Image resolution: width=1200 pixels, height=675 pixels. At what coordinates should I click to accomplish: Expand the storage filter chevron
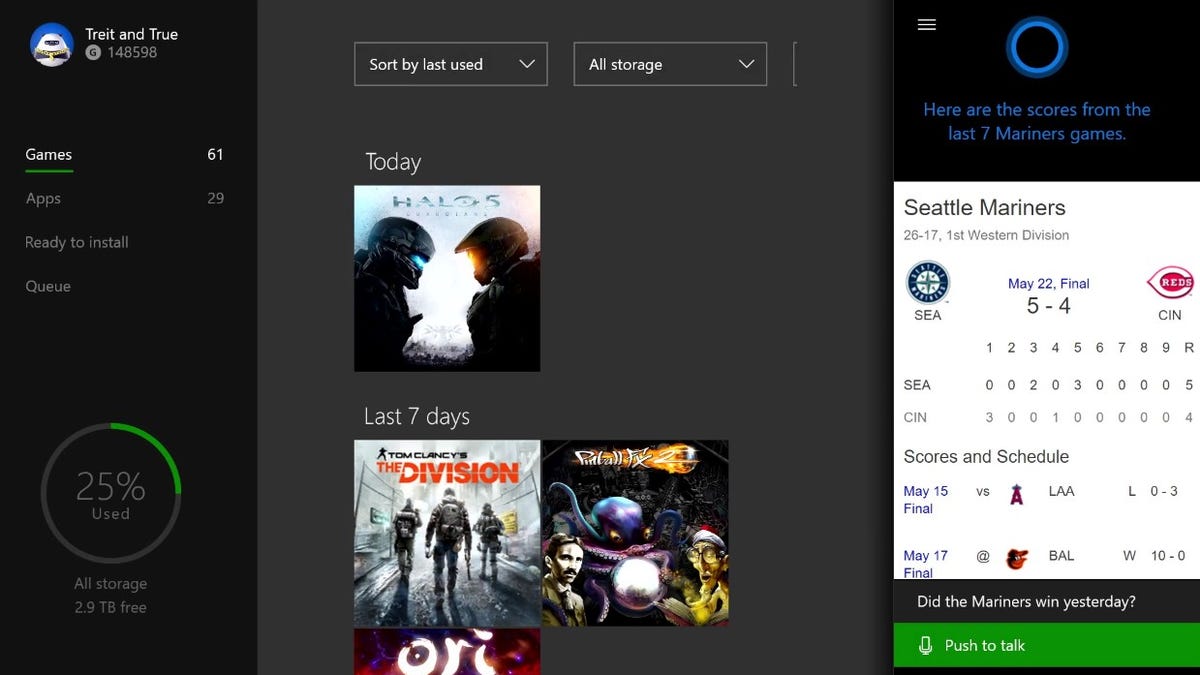tap(745, 64)
